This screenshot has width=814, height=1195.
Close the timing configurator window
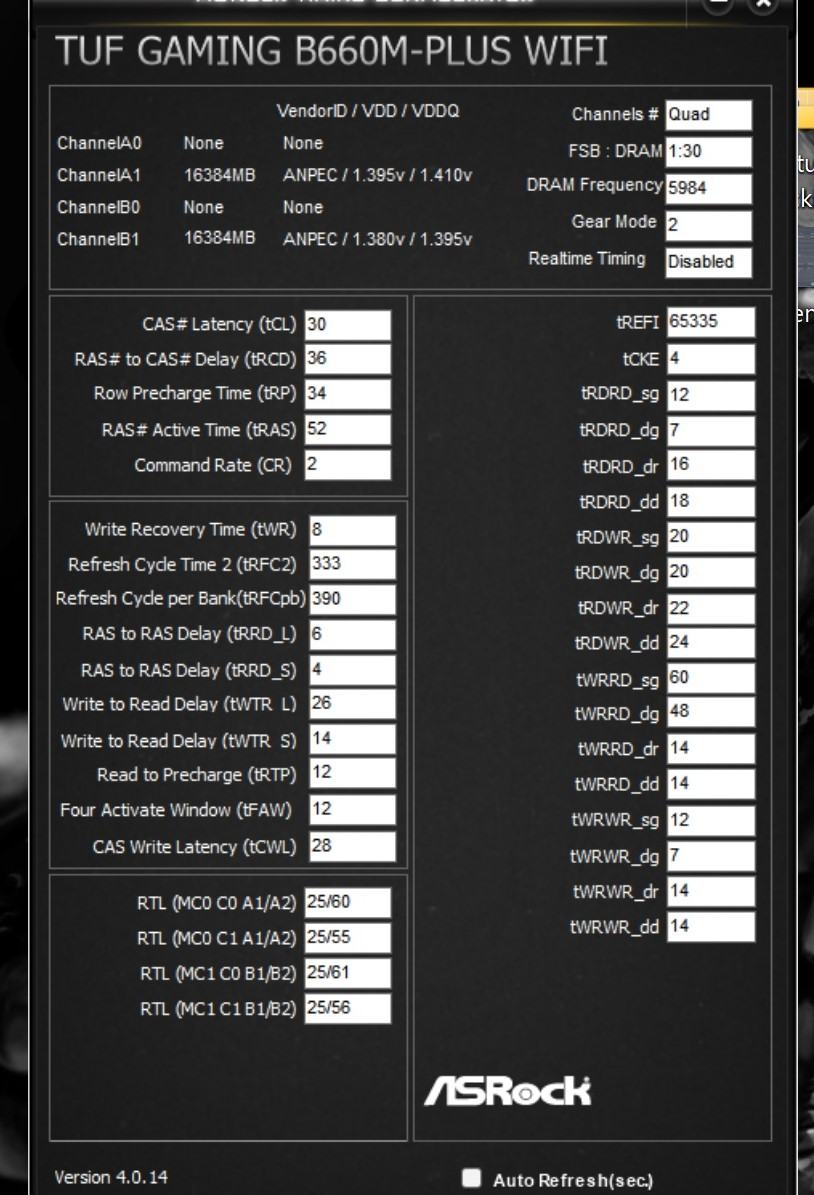pyautogui.click(x=763, y=5)
